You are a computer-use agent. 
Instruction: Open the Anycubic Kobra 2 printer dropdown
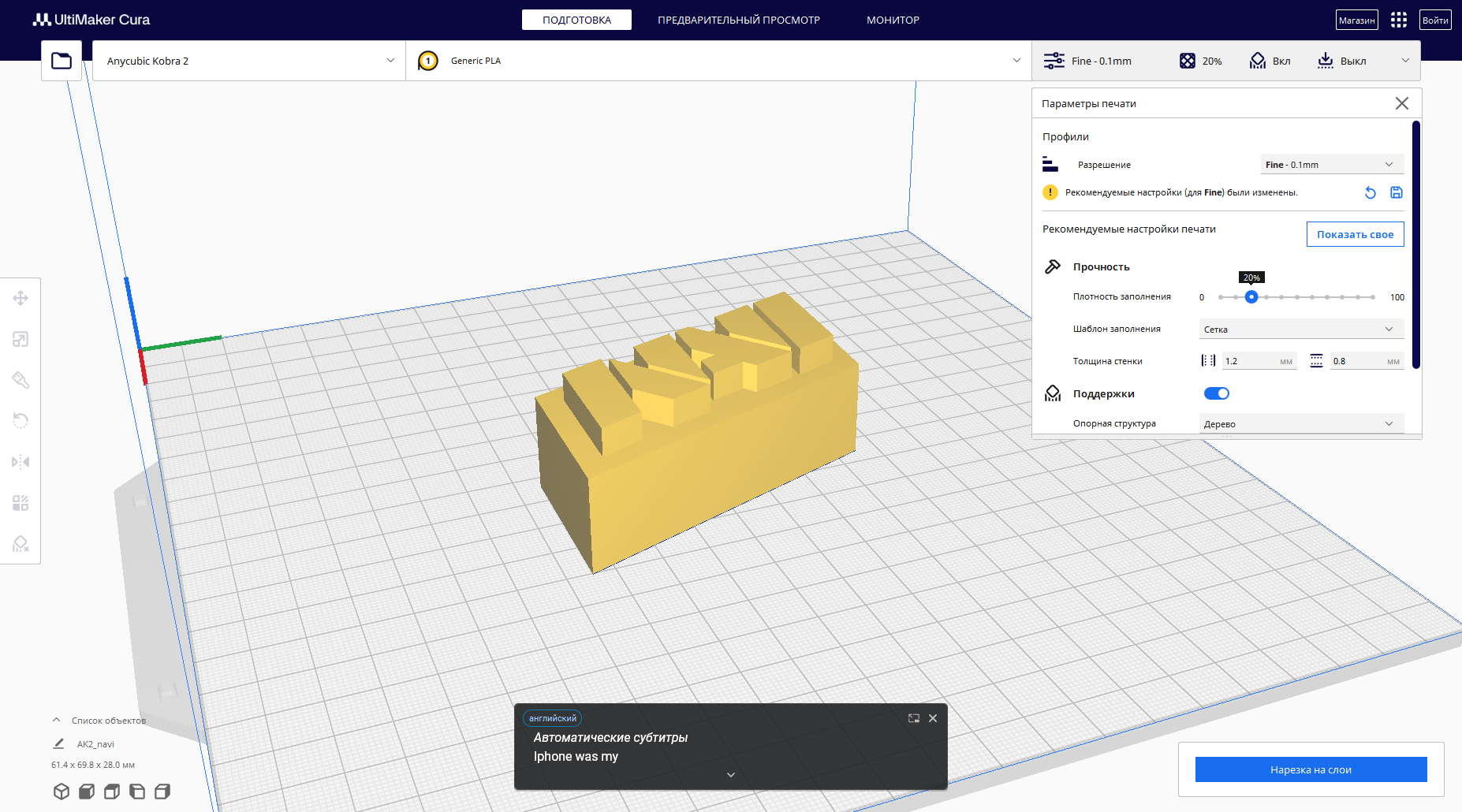[249, 61]
